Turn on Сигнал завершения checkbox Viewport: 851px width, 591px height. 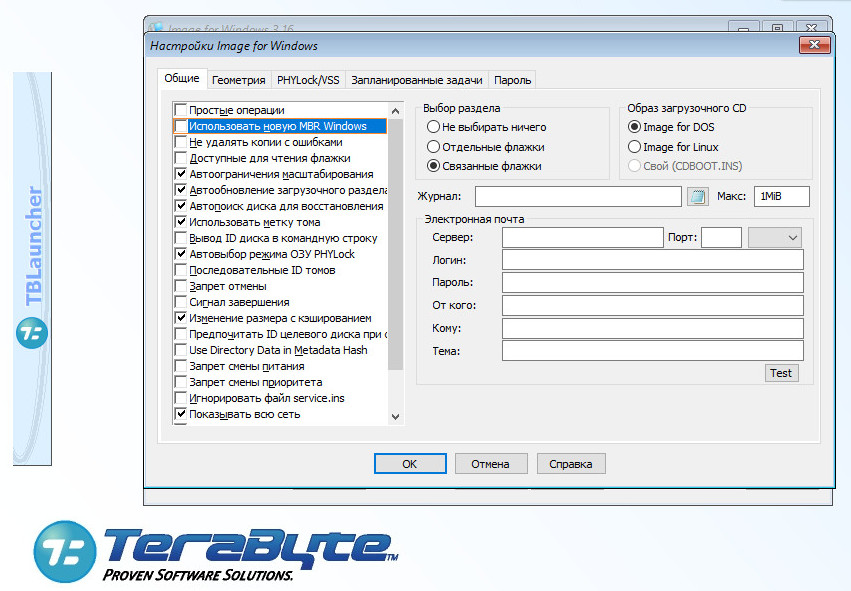pyautogui.click(x=181, y=302)
